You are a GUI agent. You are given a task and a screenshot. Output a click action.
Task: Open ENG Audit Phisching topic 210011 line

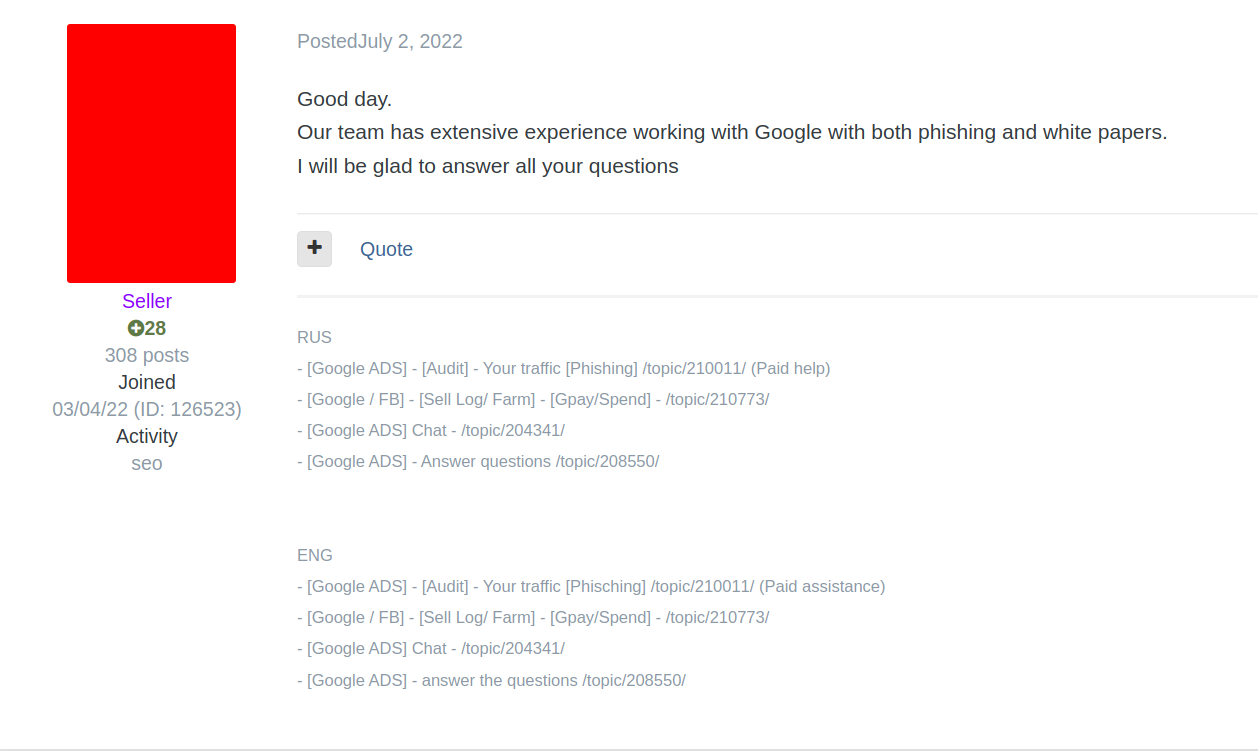tap(591, 586)
